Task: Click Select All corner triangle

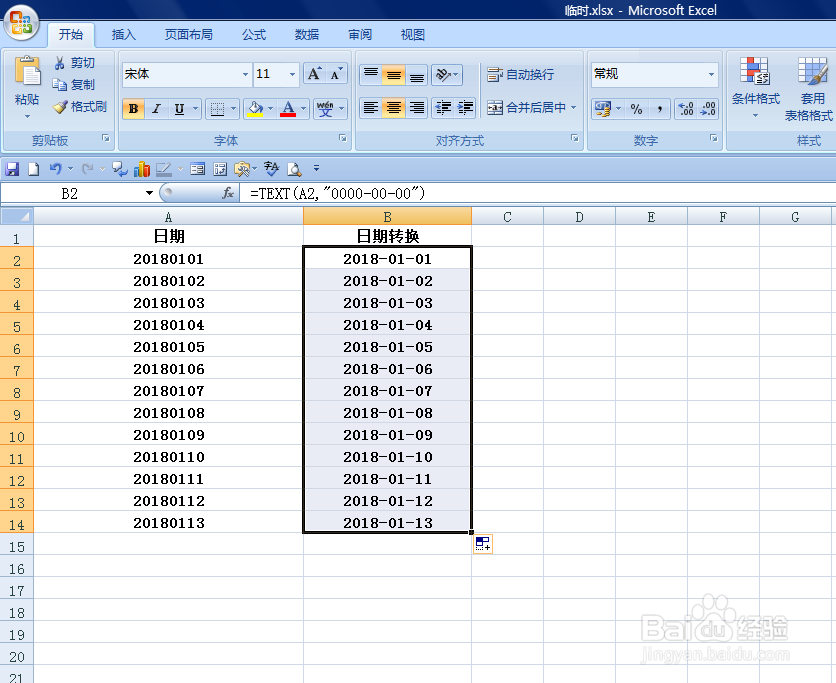Action: (x=17, y=216)
